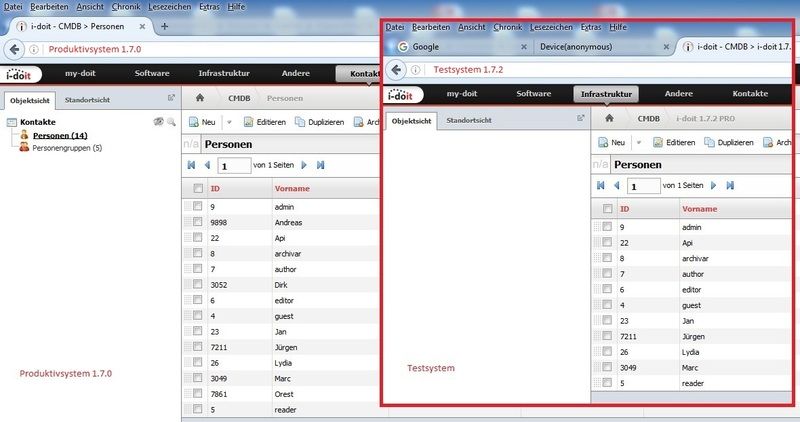Open Lesezeichen menu in Produktivsystem browser
Screen dimensions: 800x422
170,7
